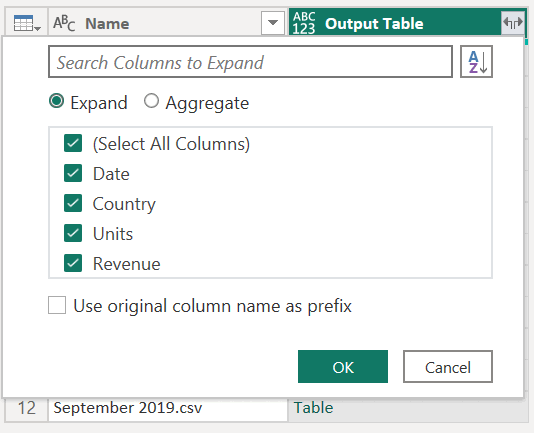Toggle the Units column checkbox
The height and width of the screenshot is (433, 534).
[x=73, y=233]
